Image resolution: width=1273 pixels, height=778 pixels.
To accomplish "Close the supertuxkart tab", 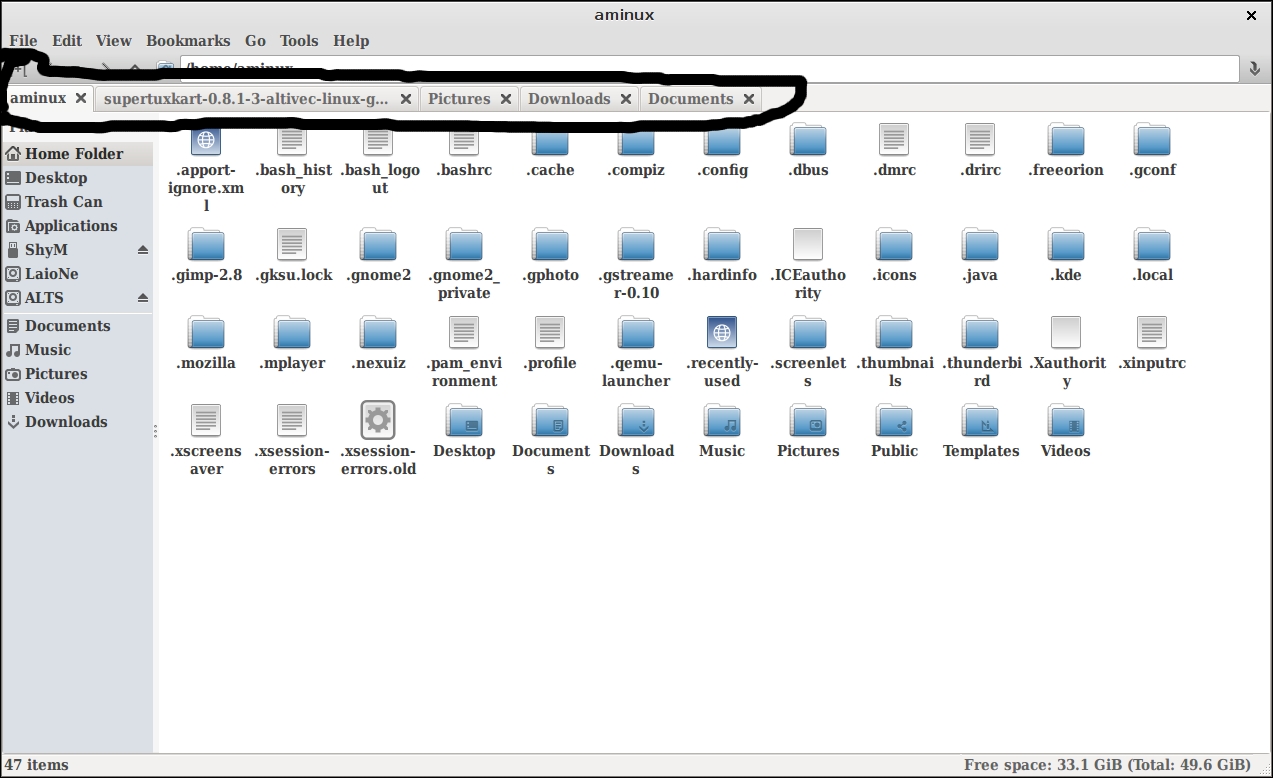I will [x=406, y=99].
